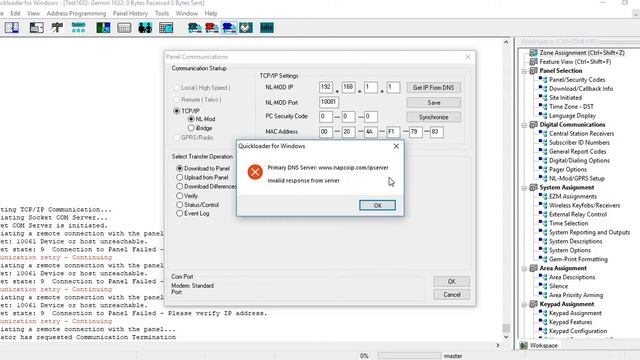
Task: Choose Download to Panel transfer operation
Action: pyautogui.click(x=179, y=168)
